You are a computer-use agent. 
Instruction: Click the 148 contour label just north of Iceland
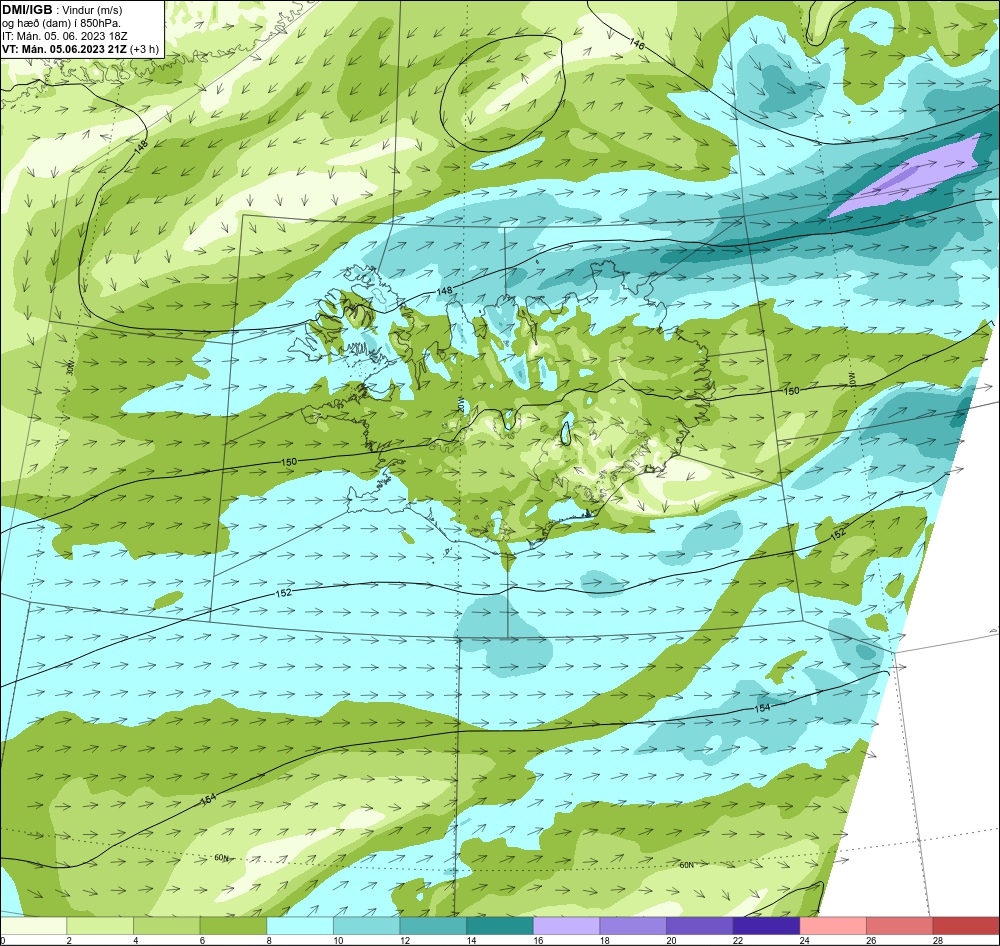[445, 291]
